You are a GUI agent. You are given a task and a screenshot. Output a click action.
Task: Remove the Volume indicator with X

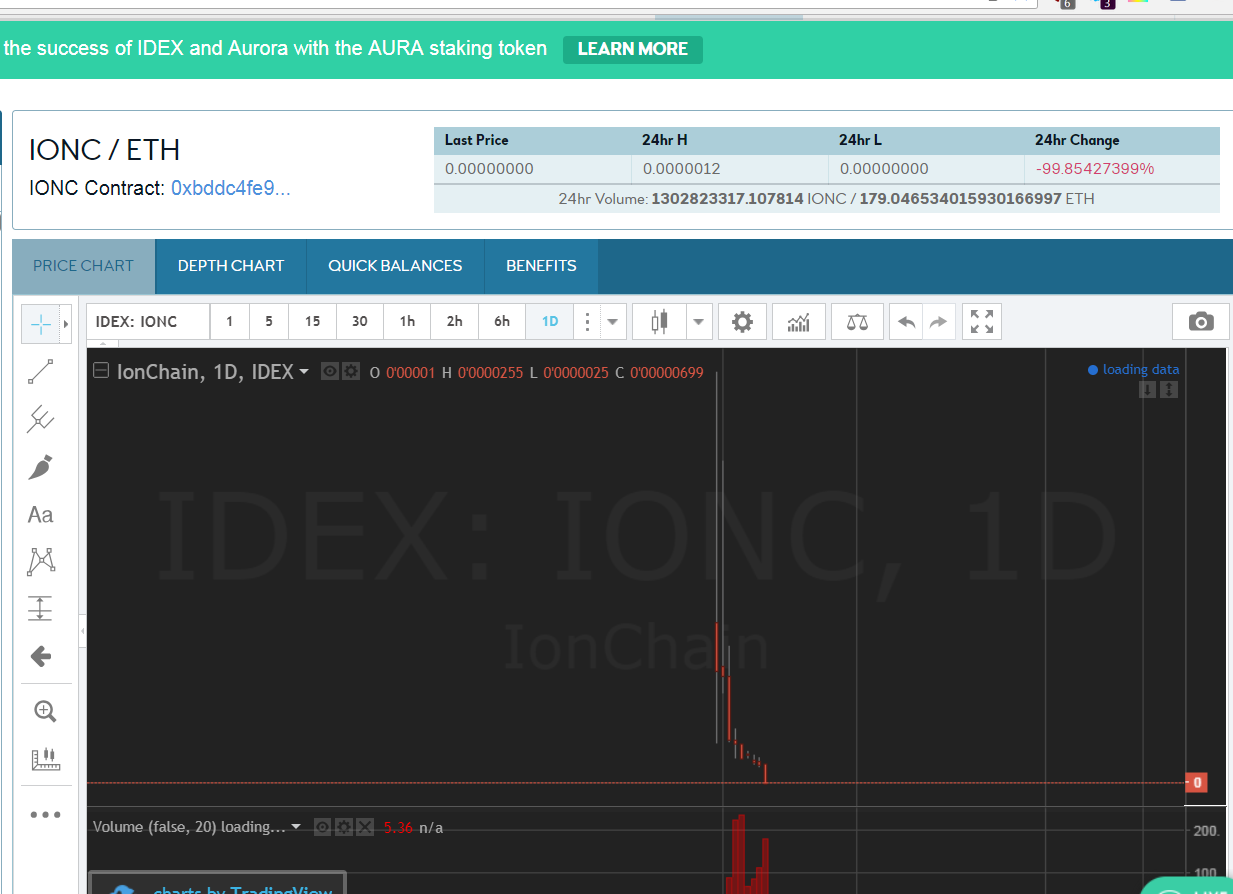click(x=365, y=827)
